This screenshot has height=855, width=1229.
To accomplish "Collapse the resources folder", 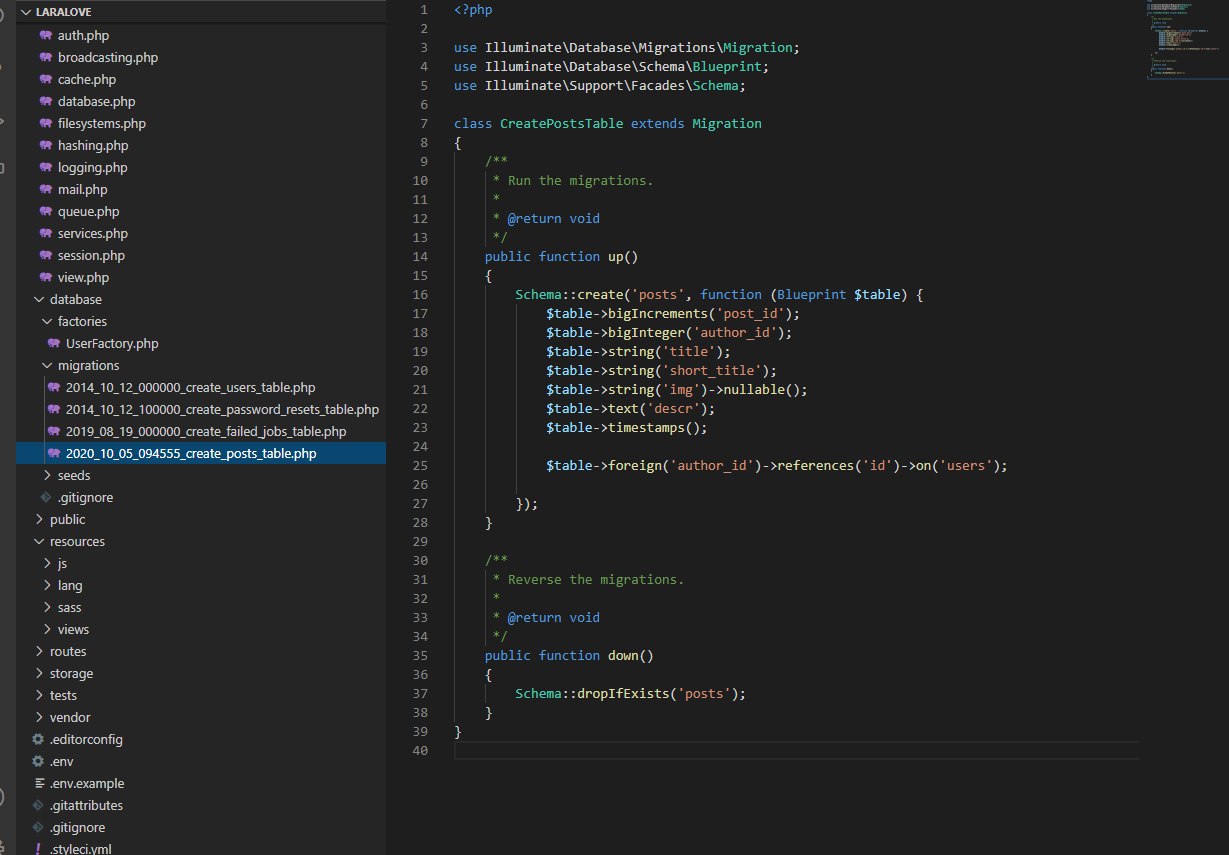I will 39,541.
